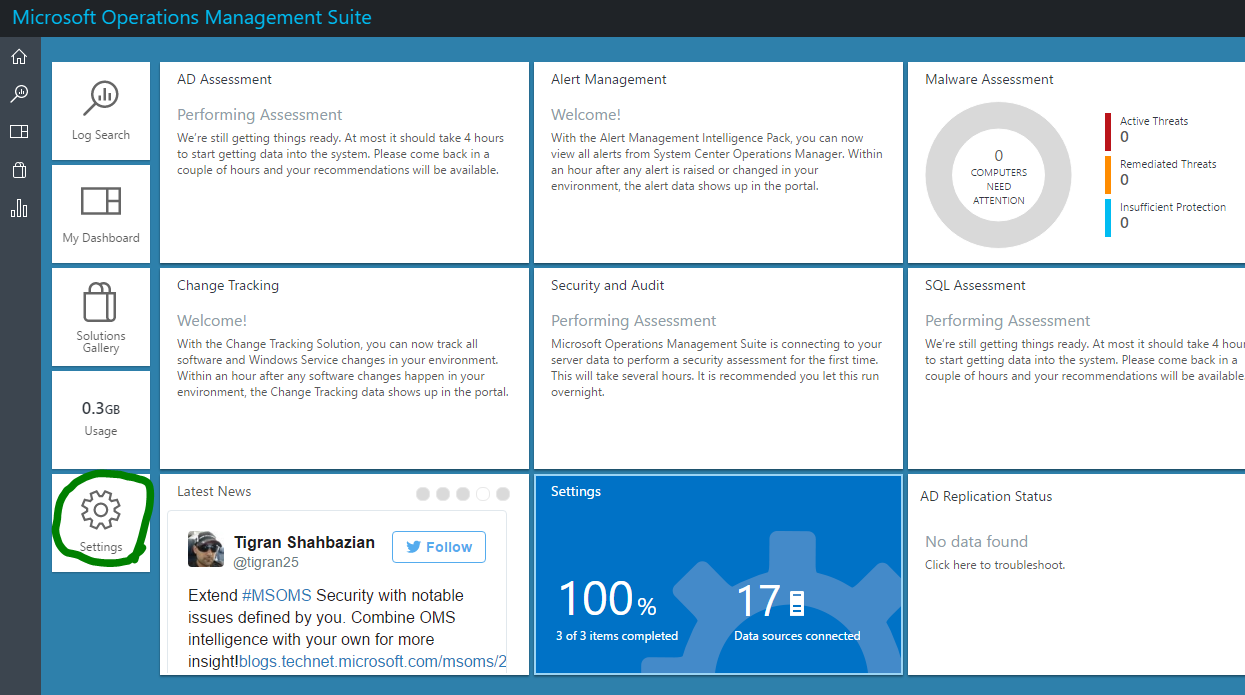Viewport: 1245px width, 695px height.
Task: Select the last Latest News carousel dot
Action: 503,494
